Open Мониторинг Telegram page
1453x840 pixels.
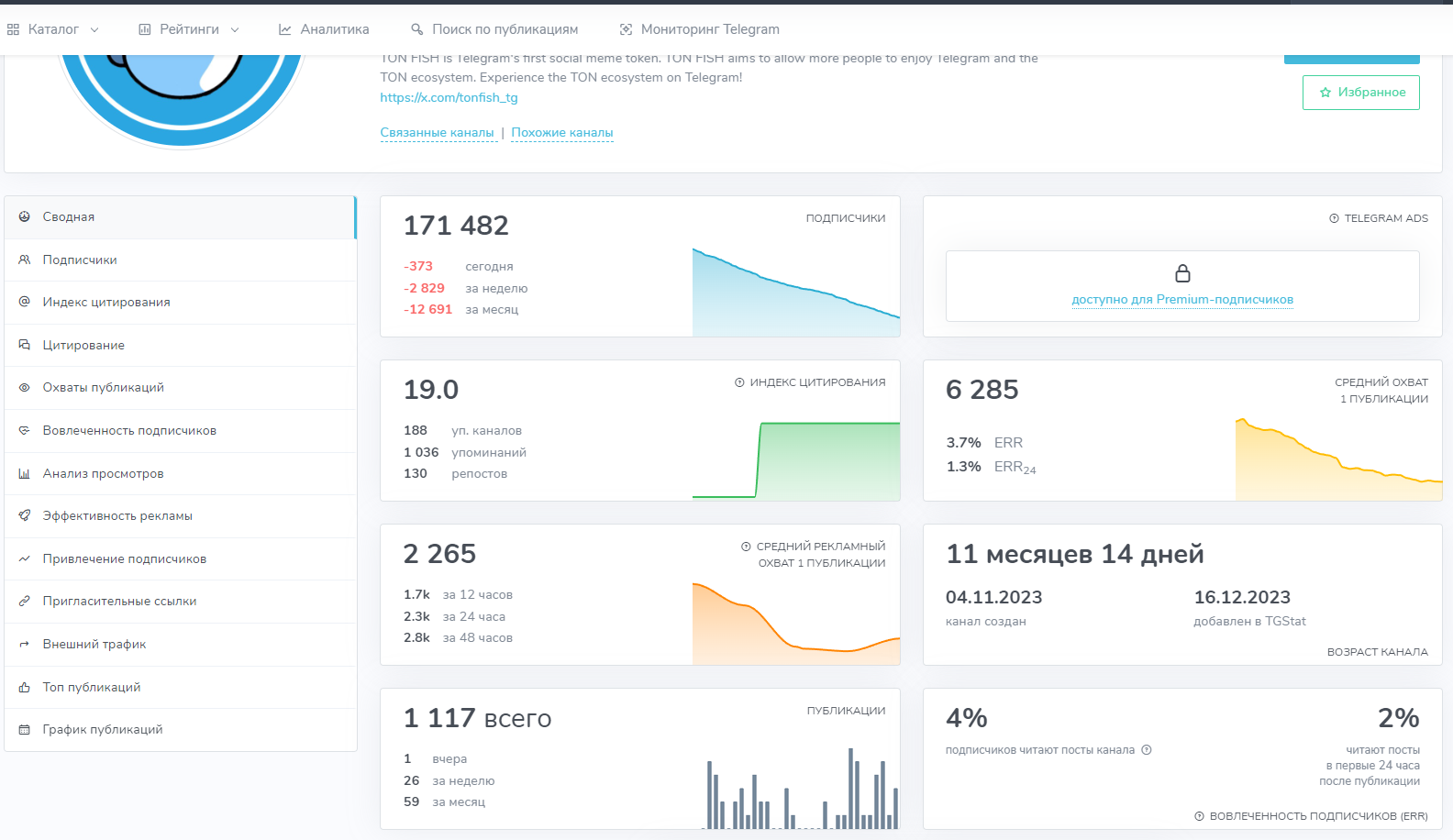pyautogui.click(x=699, y=29)
